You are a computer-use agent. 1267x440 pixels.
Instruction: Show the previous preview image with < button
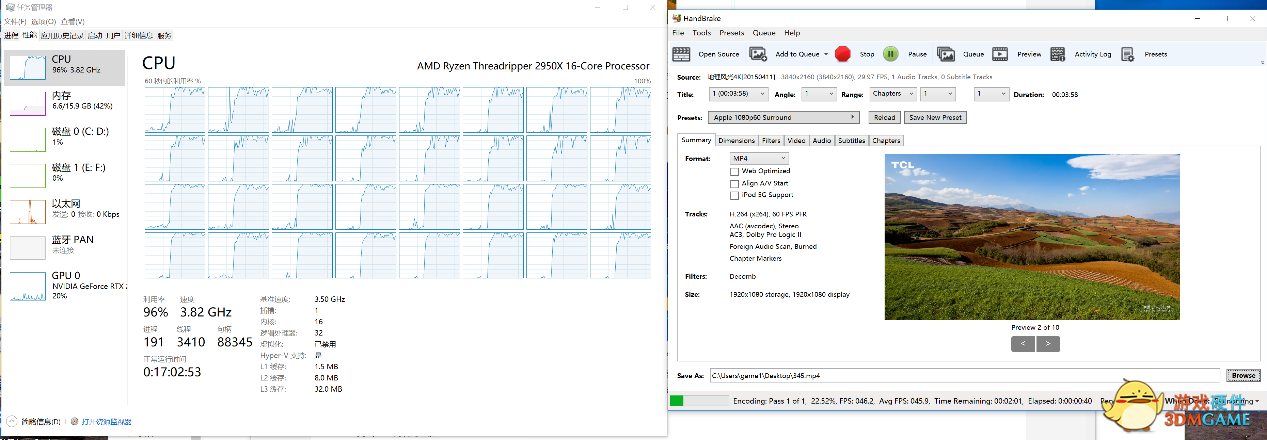[1022, 343]
